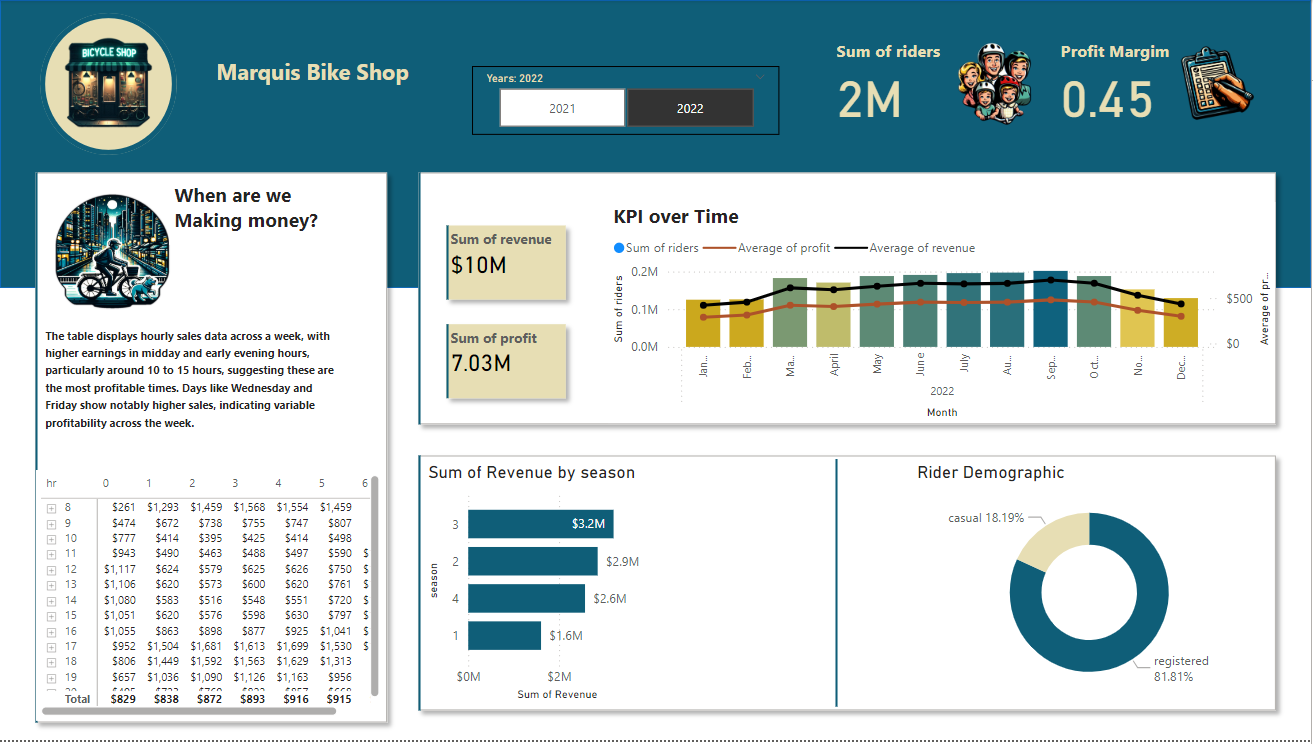Select the September bar in KPI chart
Screen dimensions: 1313x744
pyautogui.click(x=1050, y=309)
